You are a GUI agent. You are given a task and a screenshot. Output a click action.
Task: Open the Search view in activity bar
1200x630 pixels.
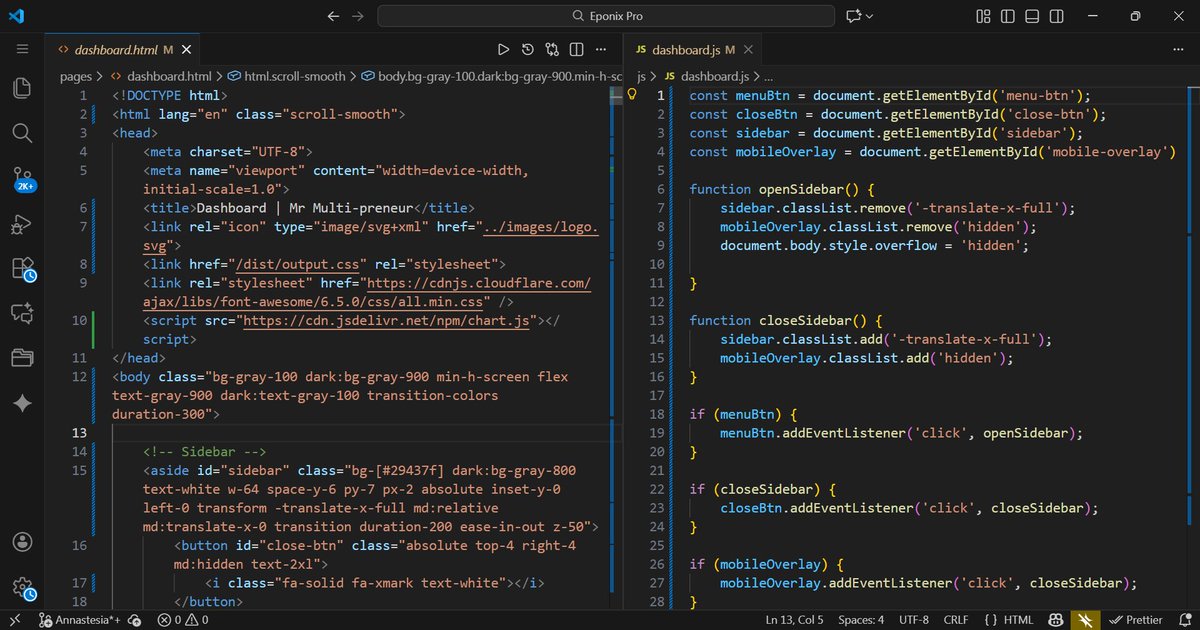point(22,133)
